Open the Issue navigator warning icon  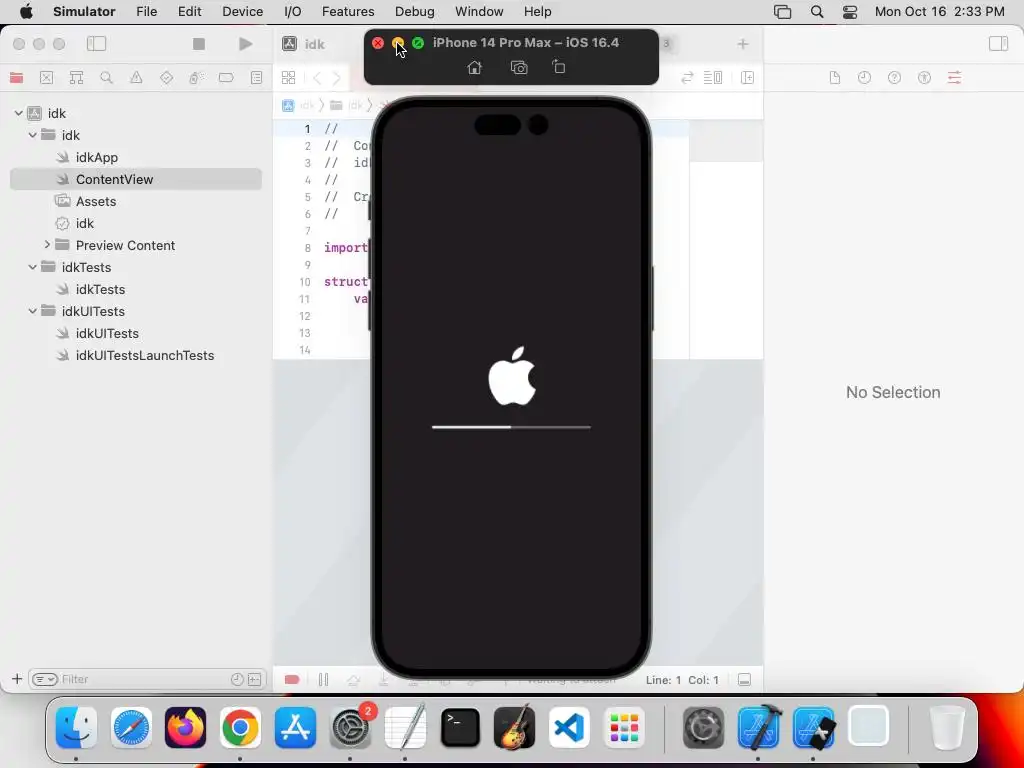click(136, 78)
